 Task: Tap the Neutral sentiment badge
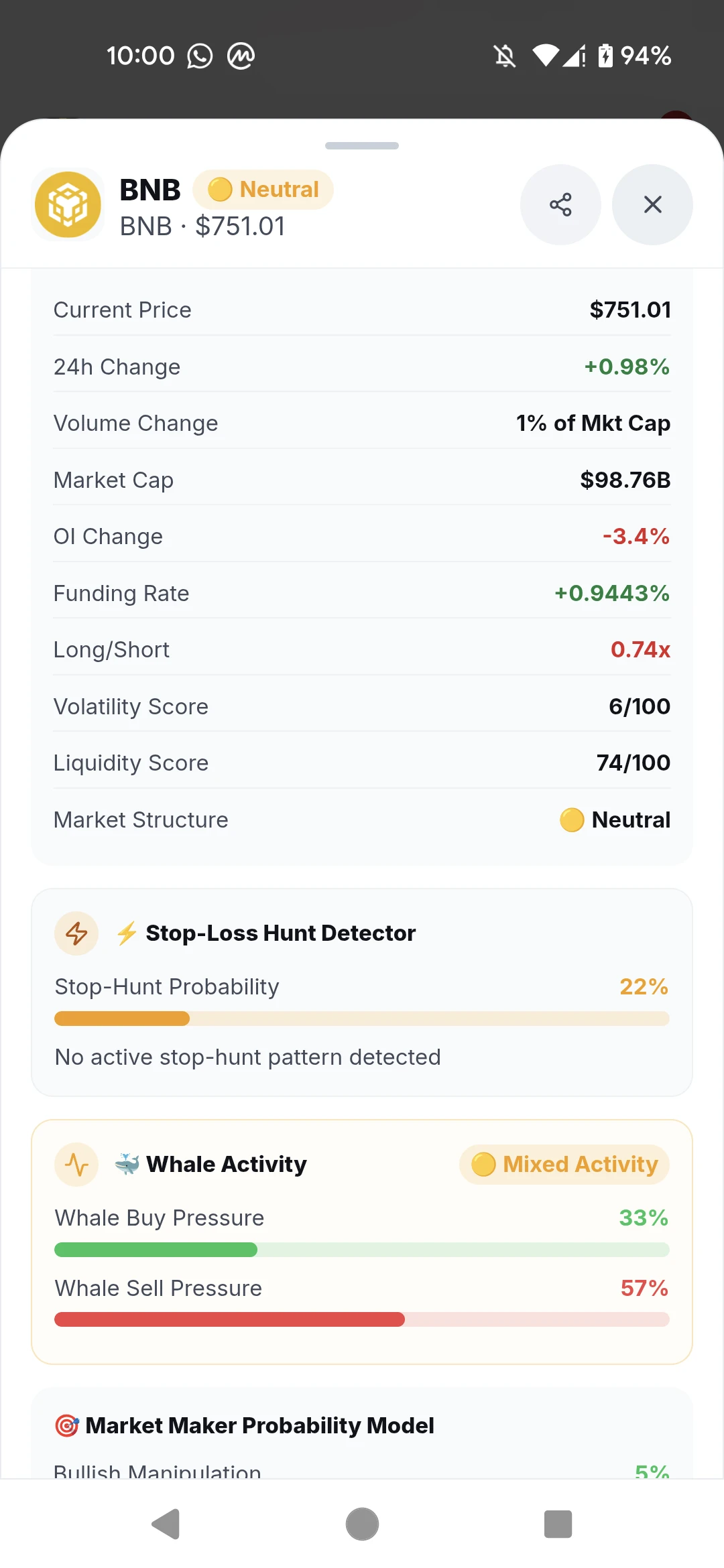point(263,190)
